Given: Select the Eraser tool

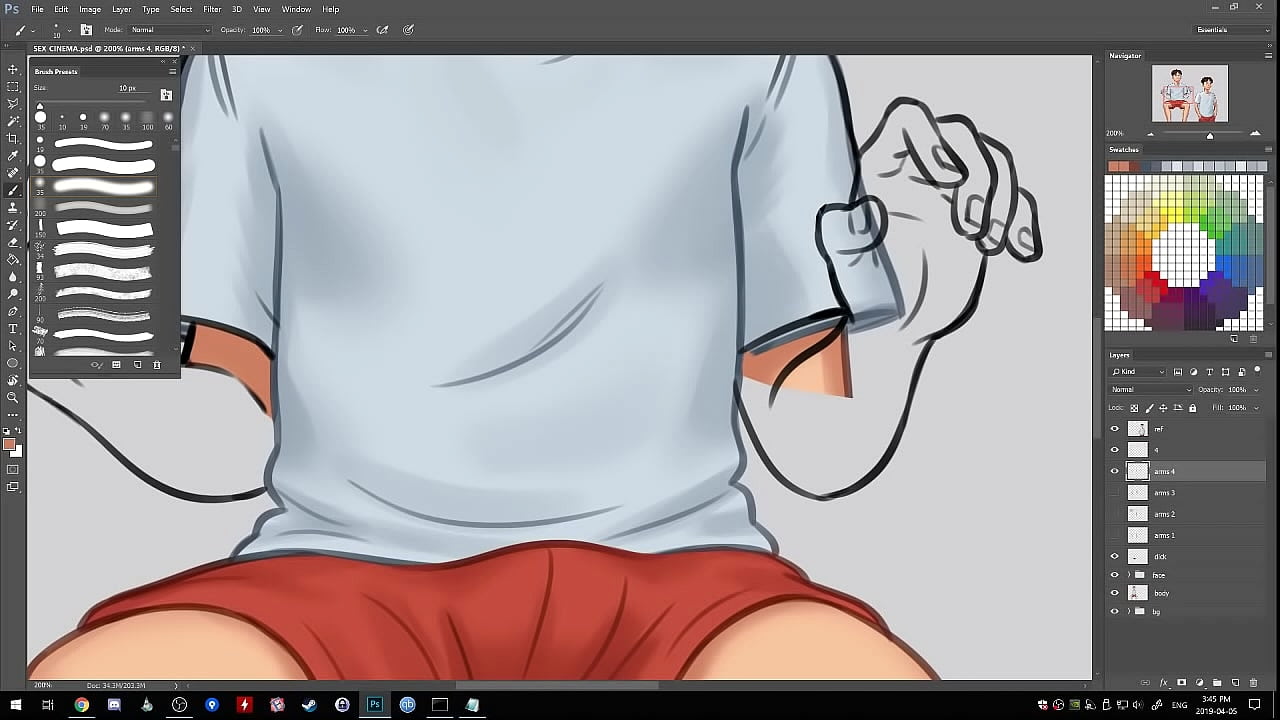Looking at the screenshot, I should pyautogui.click(x=13, y=242).
